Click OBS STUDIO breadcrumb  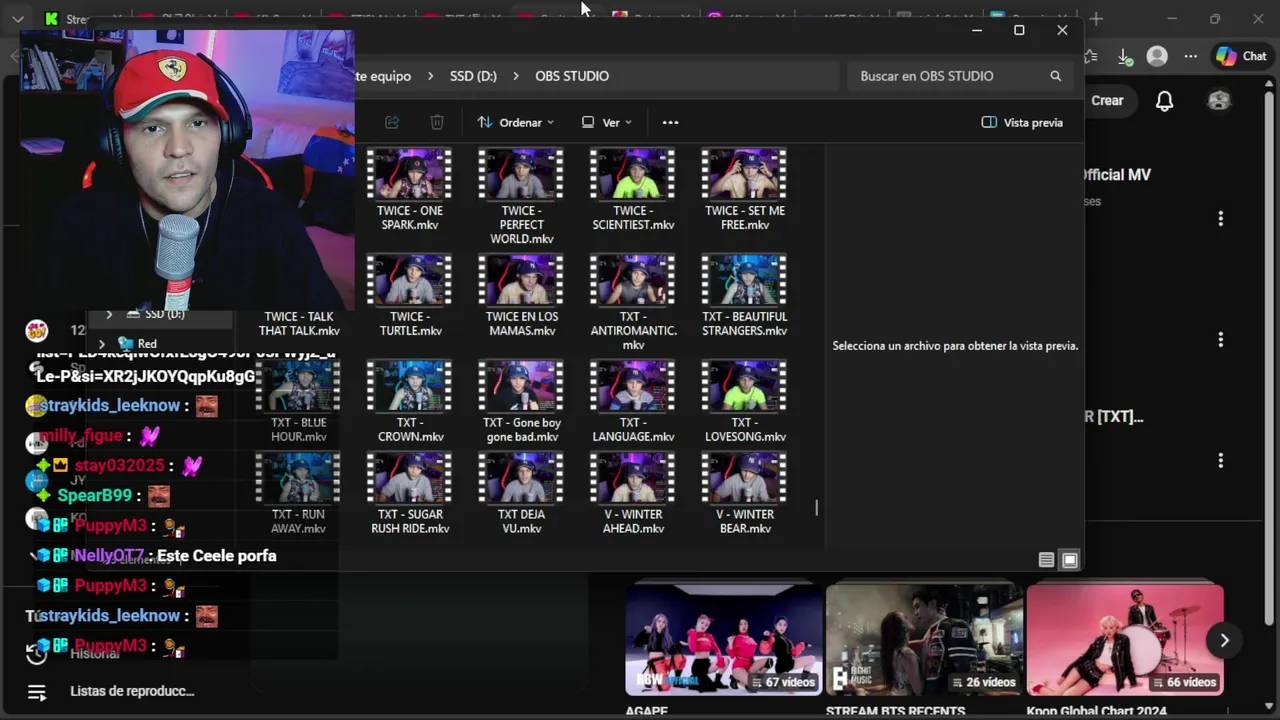pos(572,76)
